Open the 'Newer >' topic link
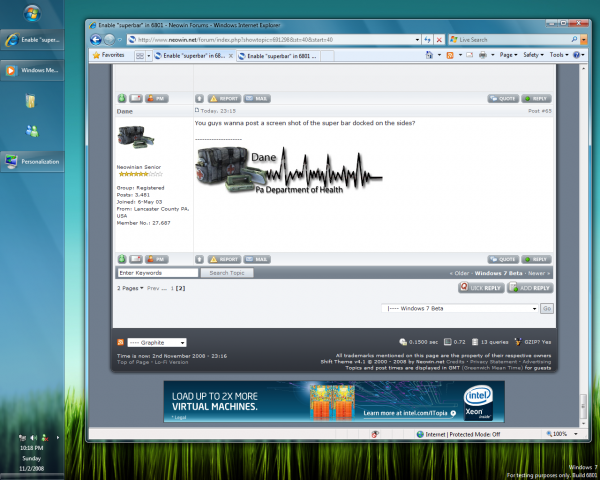The image size is (600, 480). (x=539, y=273)
